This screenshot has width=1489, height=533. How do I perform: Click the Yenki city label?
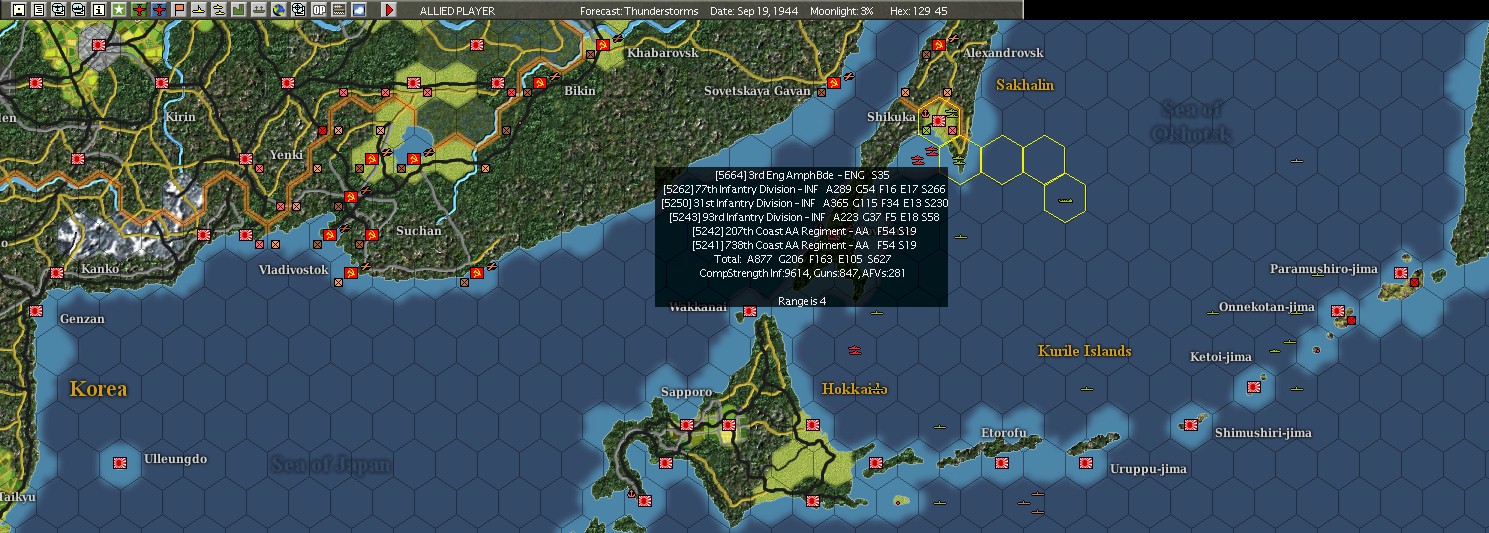pyautogui.click(x=286, y=155)
